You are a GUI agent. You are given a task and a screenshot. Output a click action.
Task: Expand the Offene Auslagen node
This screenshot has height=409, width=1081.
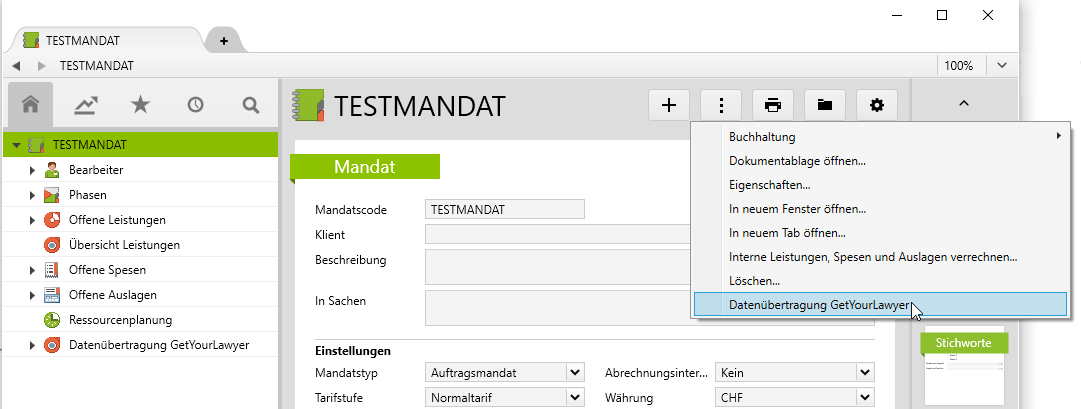click(32, 295)
